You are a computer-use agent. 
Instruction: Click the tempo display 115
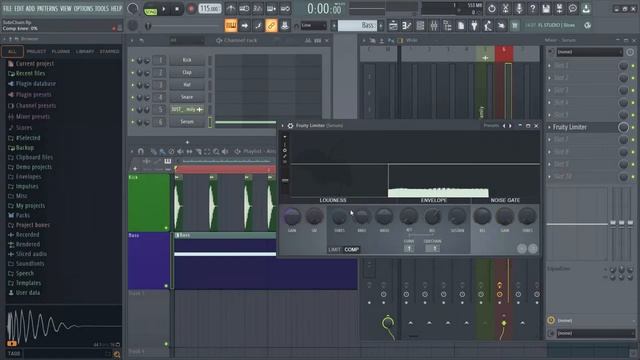tap(210, 8)
